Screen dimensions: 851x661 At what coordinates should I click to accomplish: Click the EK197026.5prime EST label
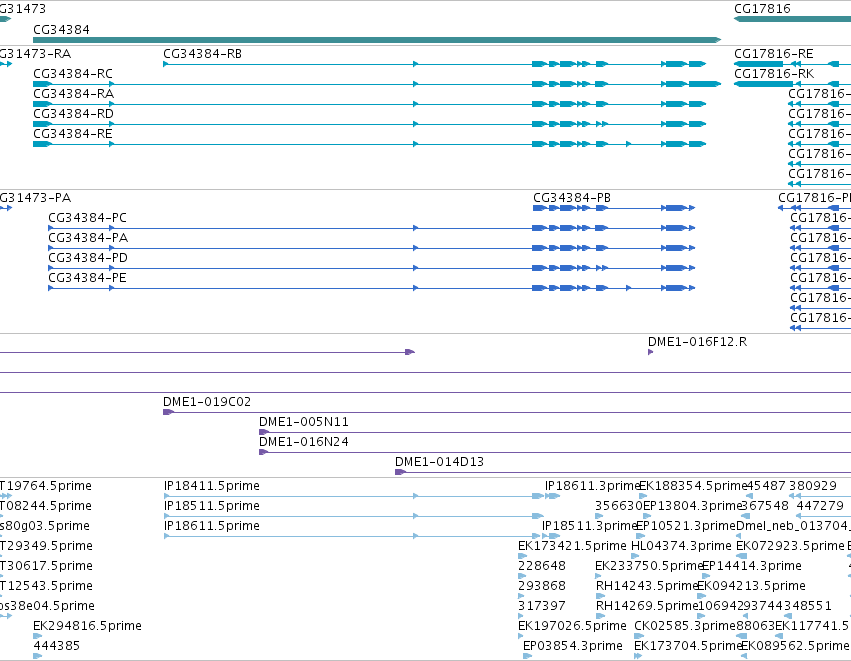[x=572, y=626]
